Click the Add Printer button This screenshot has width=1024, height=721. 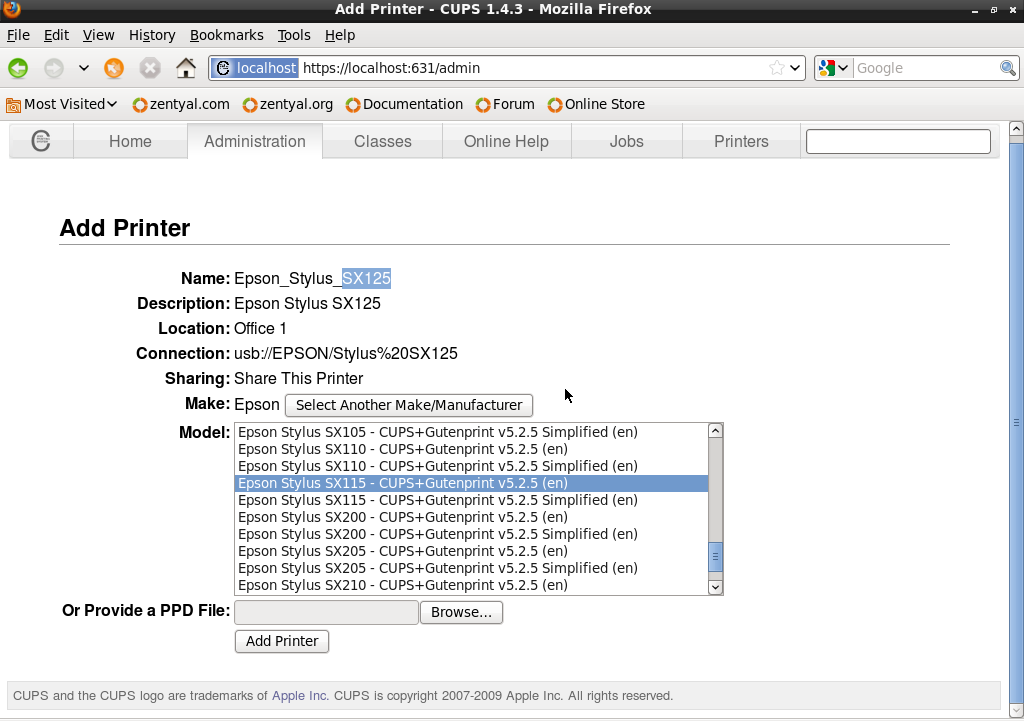tap(281, 641)
